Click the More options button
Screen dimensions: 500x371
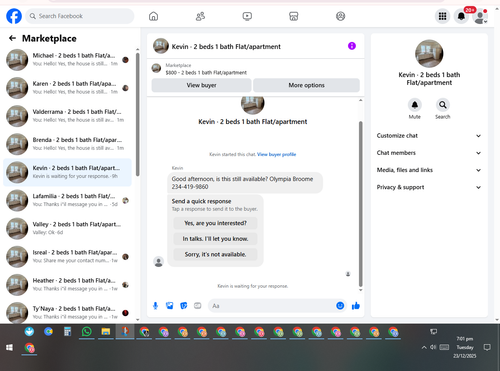(306, 85)
